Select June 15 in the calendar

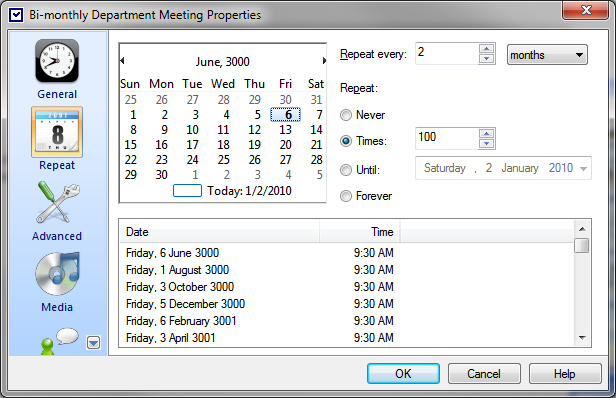click(x=130, y=145)
